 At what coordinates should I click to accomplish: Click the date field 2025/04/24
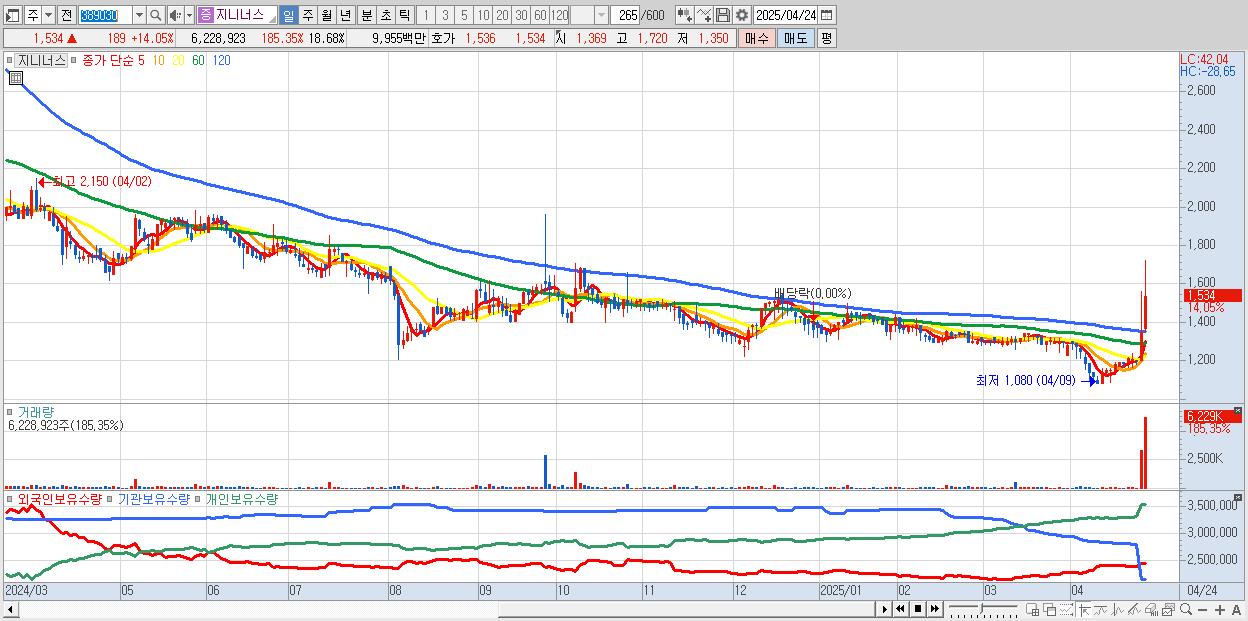(x=785, y=15)
